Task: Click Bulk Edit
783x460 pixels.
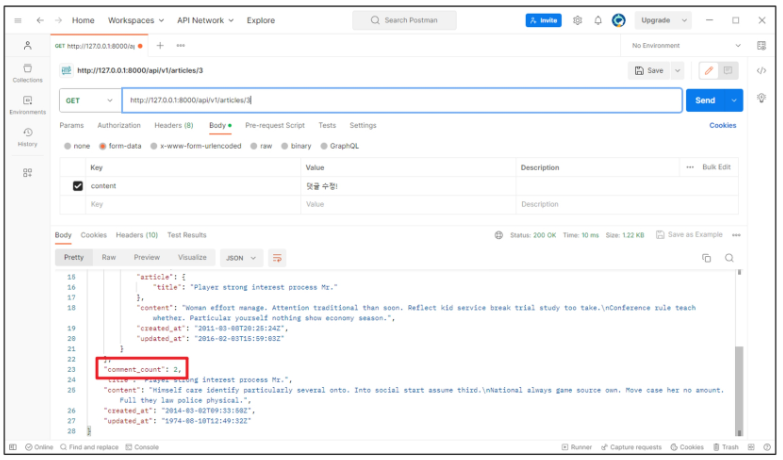Action: pyautogui.click(x=716, y=167)
